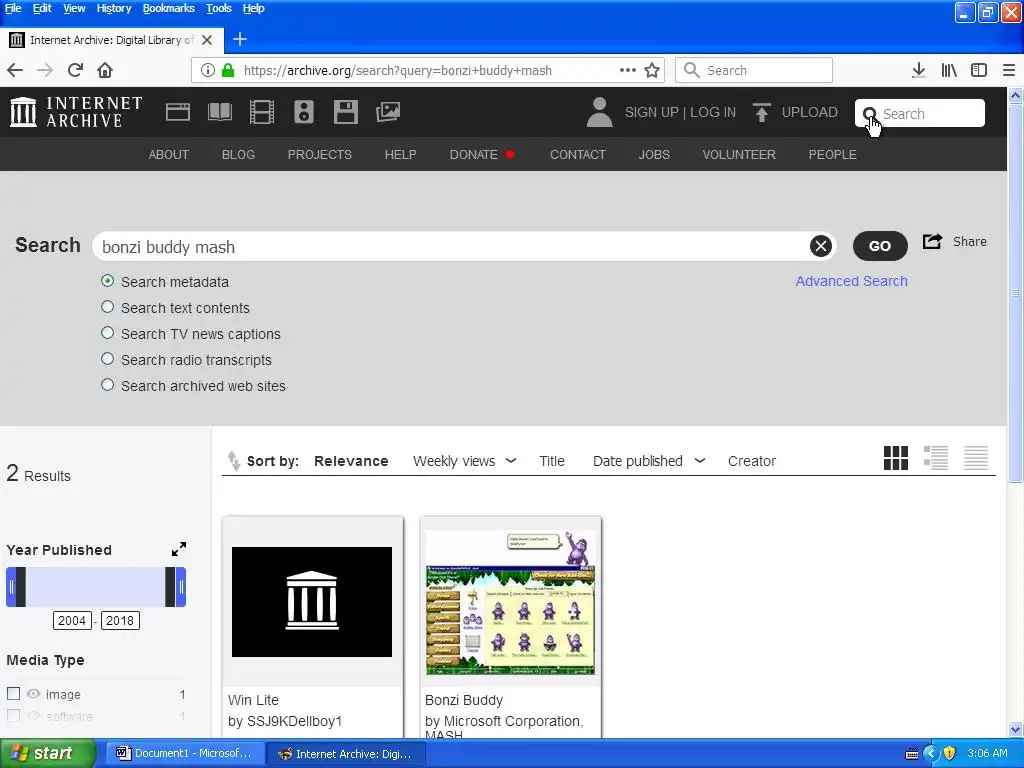Select Search archived web sites option
1024x768 pixels.
108,385
